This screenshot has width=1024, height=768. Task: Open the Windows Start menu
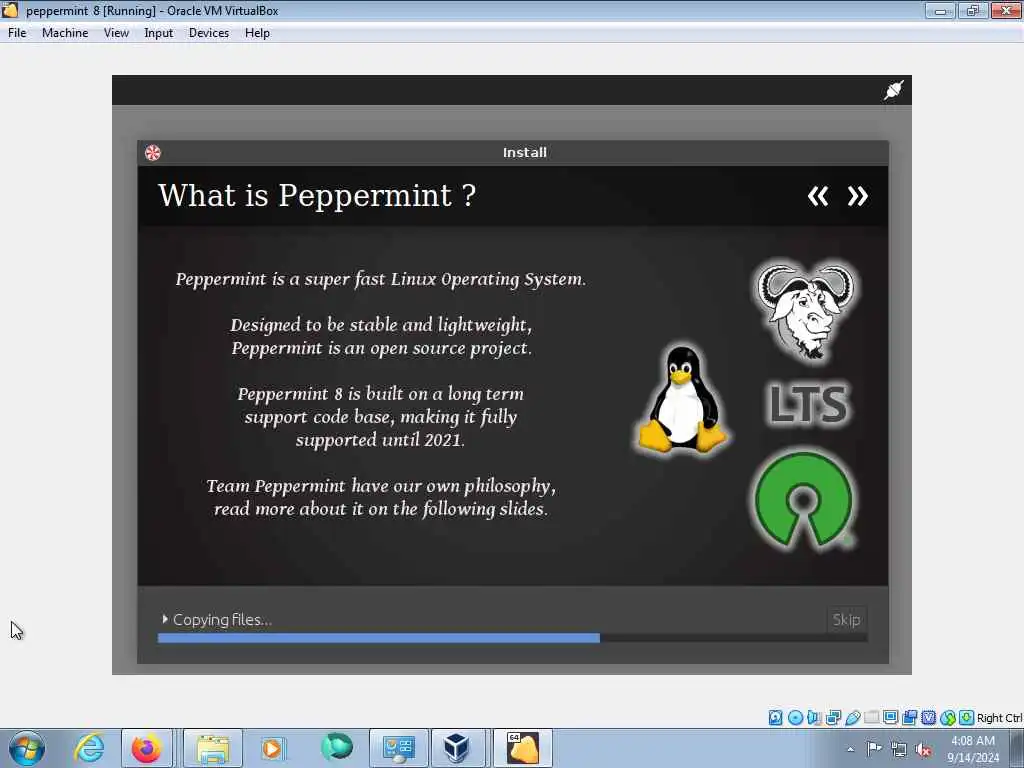(27, 748)
